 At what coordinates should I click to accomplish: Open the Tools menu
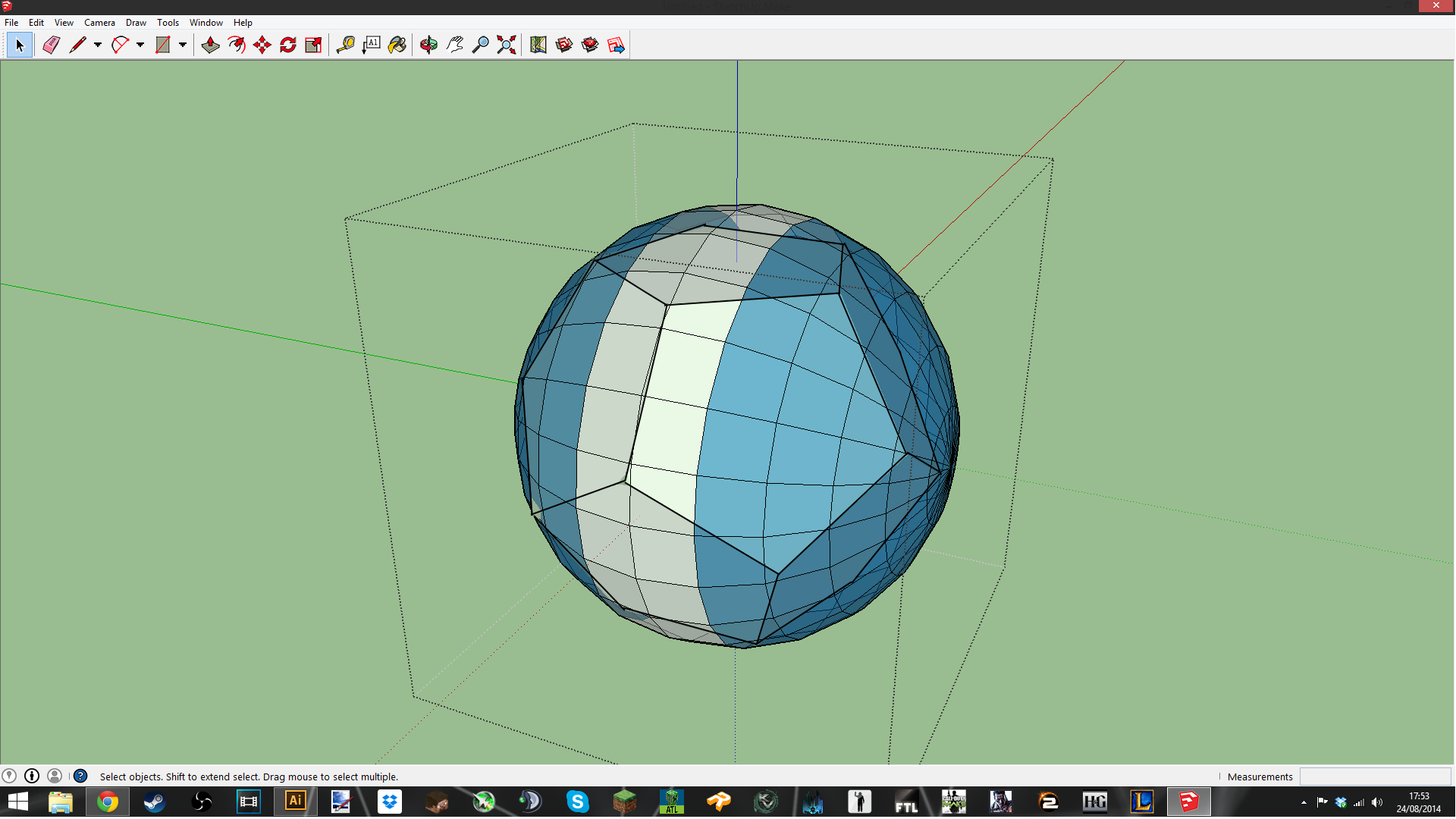click(x=168, y=23)
